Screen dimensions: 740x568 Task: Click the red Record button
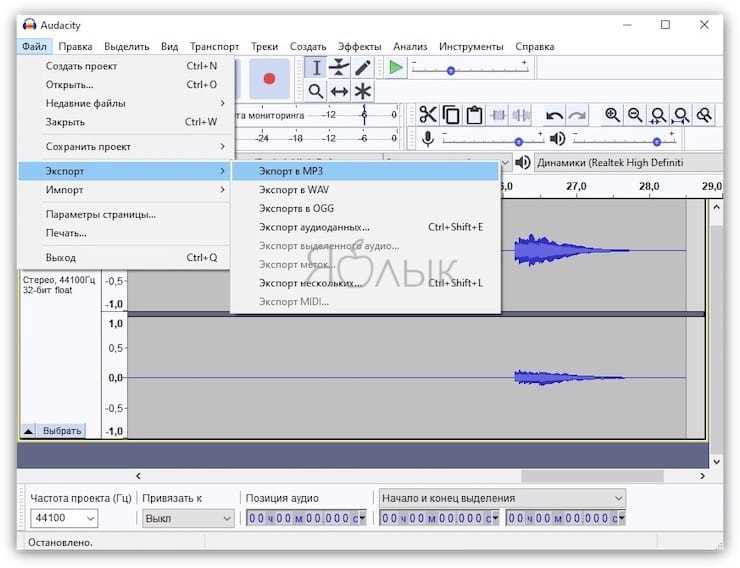[269, 78]
